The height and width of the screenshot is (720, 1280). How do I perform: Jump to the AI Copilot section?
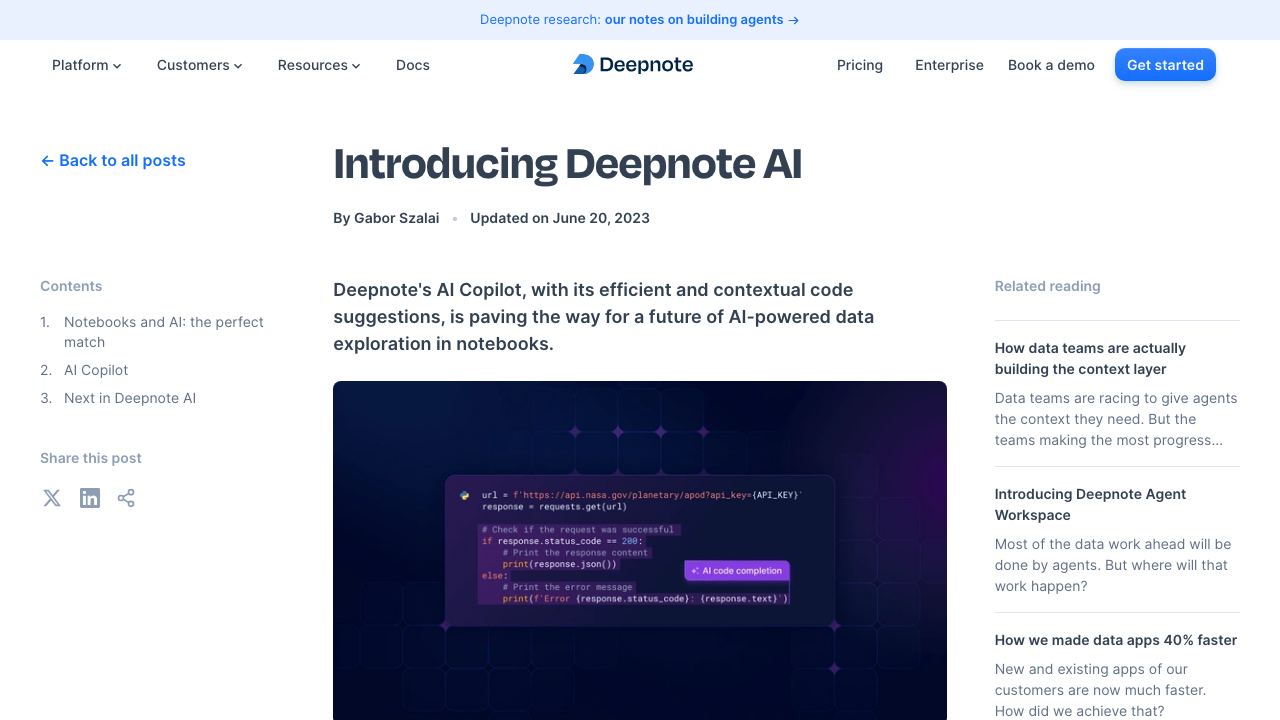tap(96, 370)
